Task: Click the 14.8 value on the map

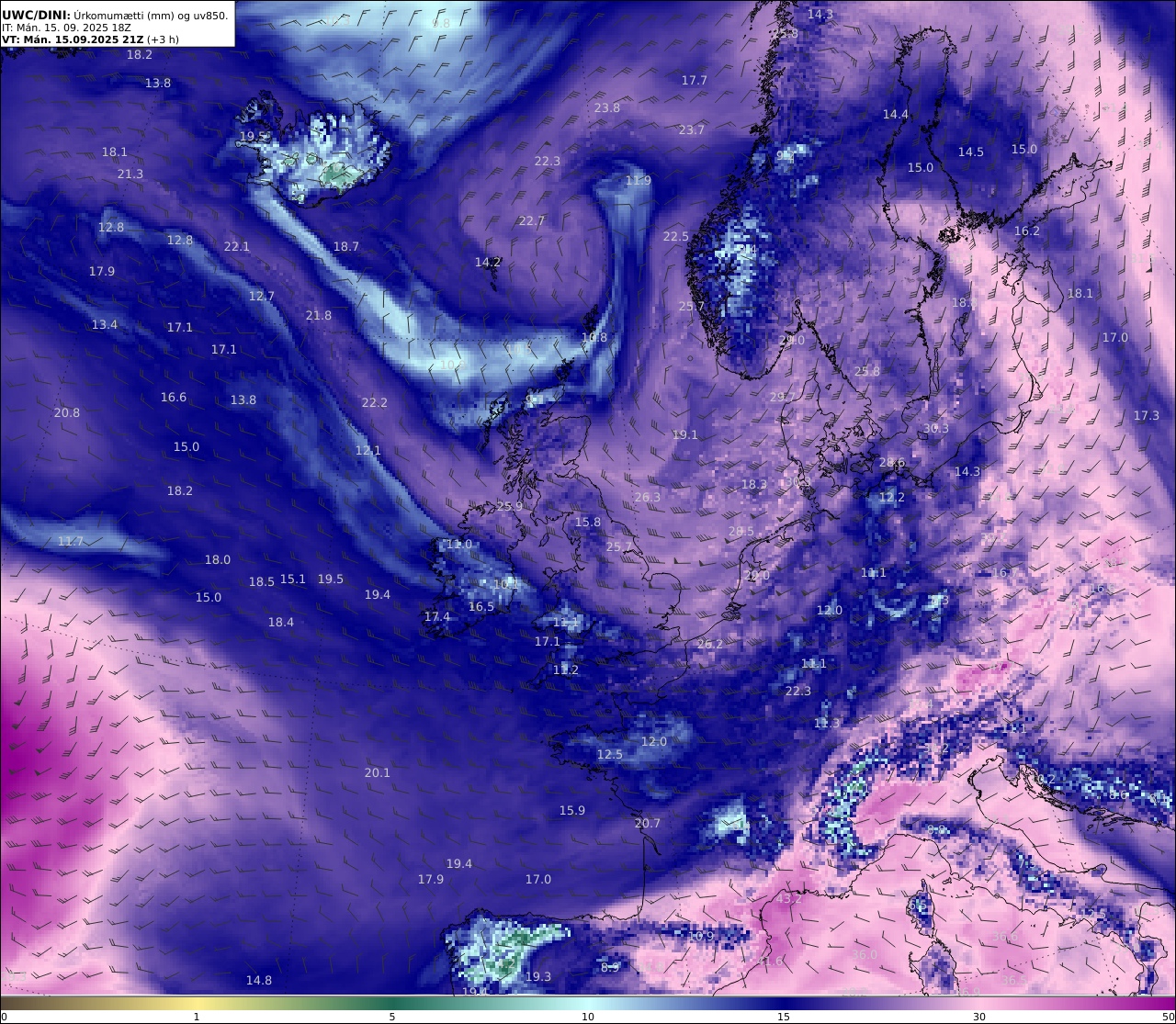Action: [x=259, y=980]
